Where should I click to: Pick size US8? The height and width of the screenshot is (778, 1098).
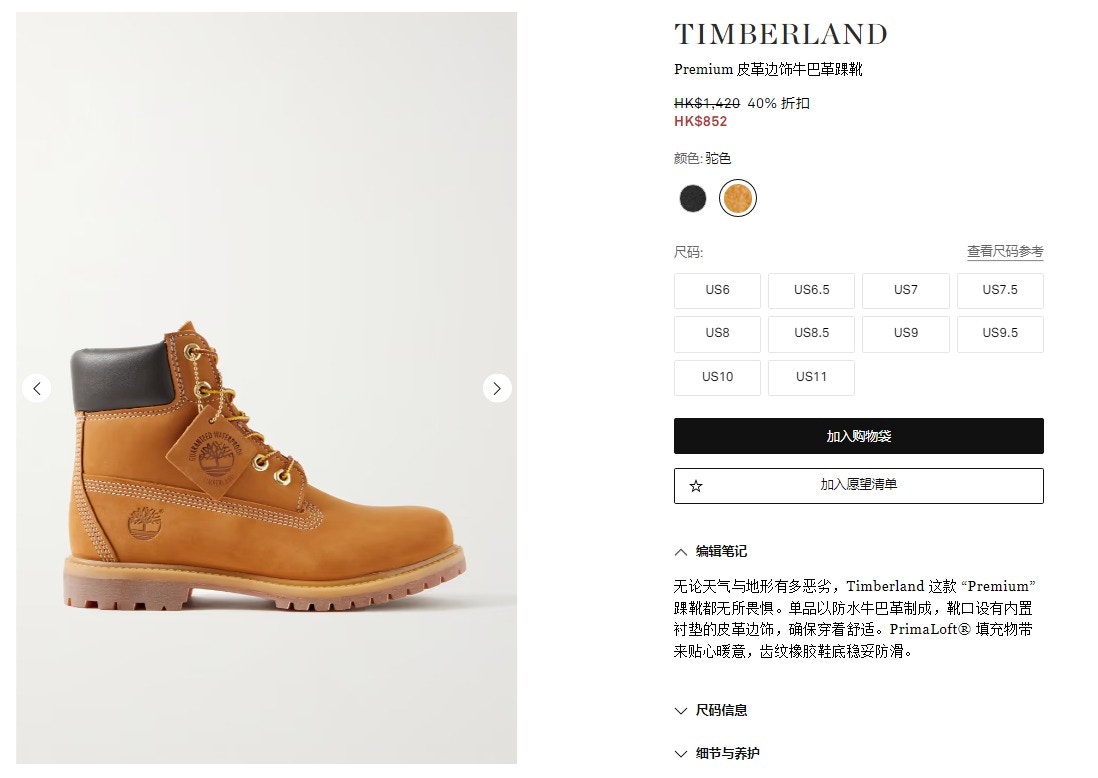pos(717,334)
